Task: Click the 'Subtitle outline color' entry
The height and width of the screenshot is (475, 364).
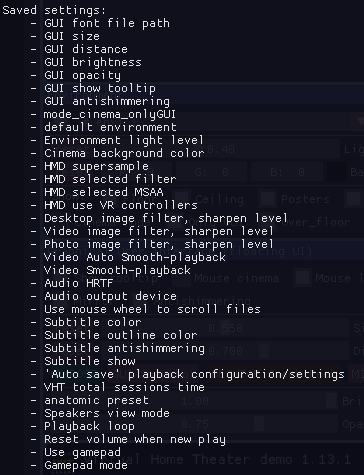Action: point(121,335)
